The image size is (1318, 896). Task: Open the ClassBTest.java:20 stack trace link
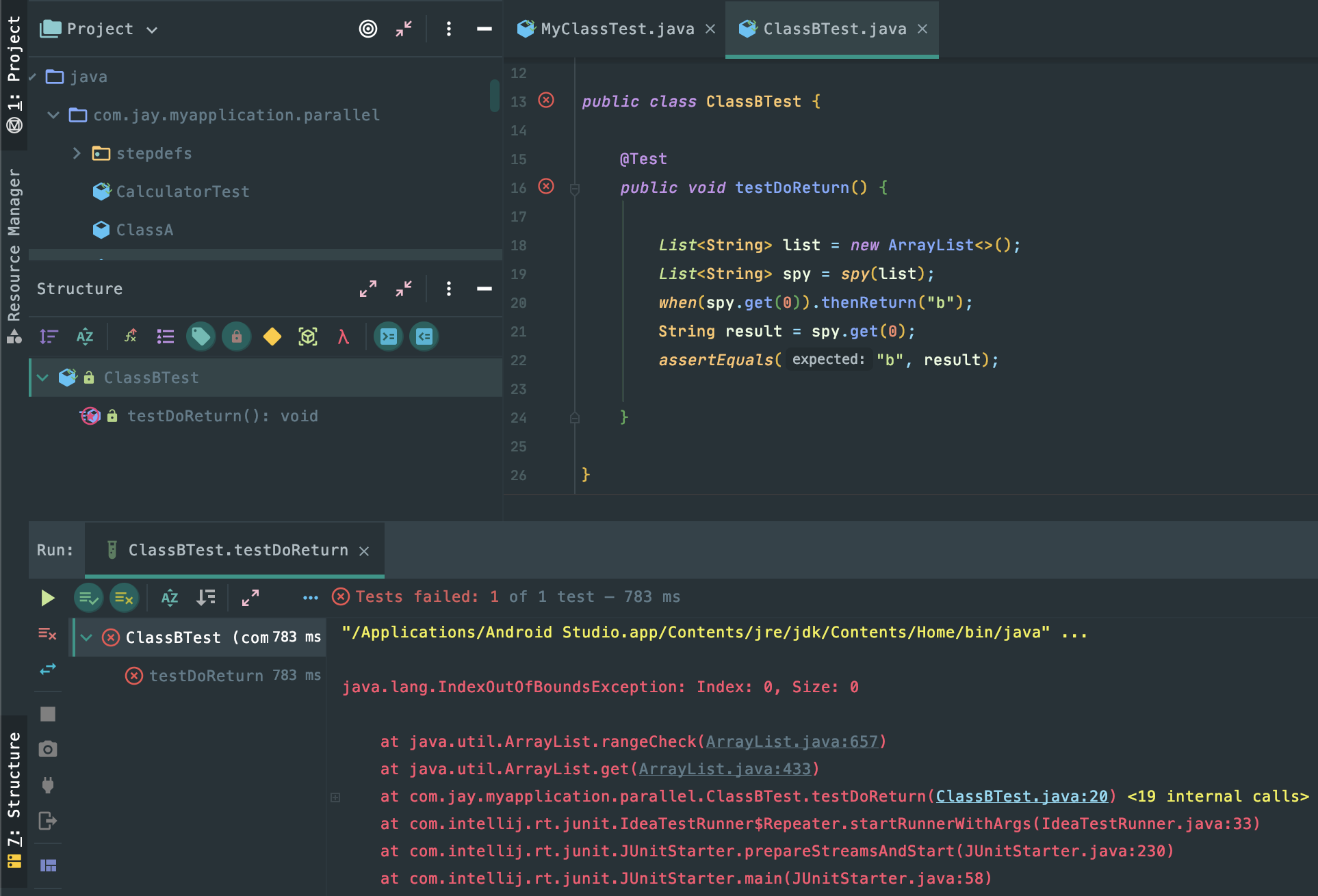1021,796
